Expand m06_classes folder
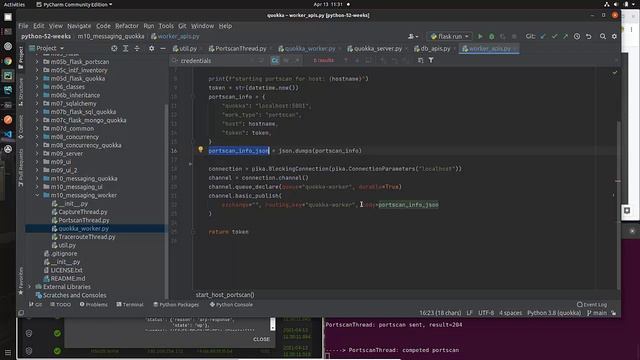This screenshot has height=360, width=640. tap(37, 87)
